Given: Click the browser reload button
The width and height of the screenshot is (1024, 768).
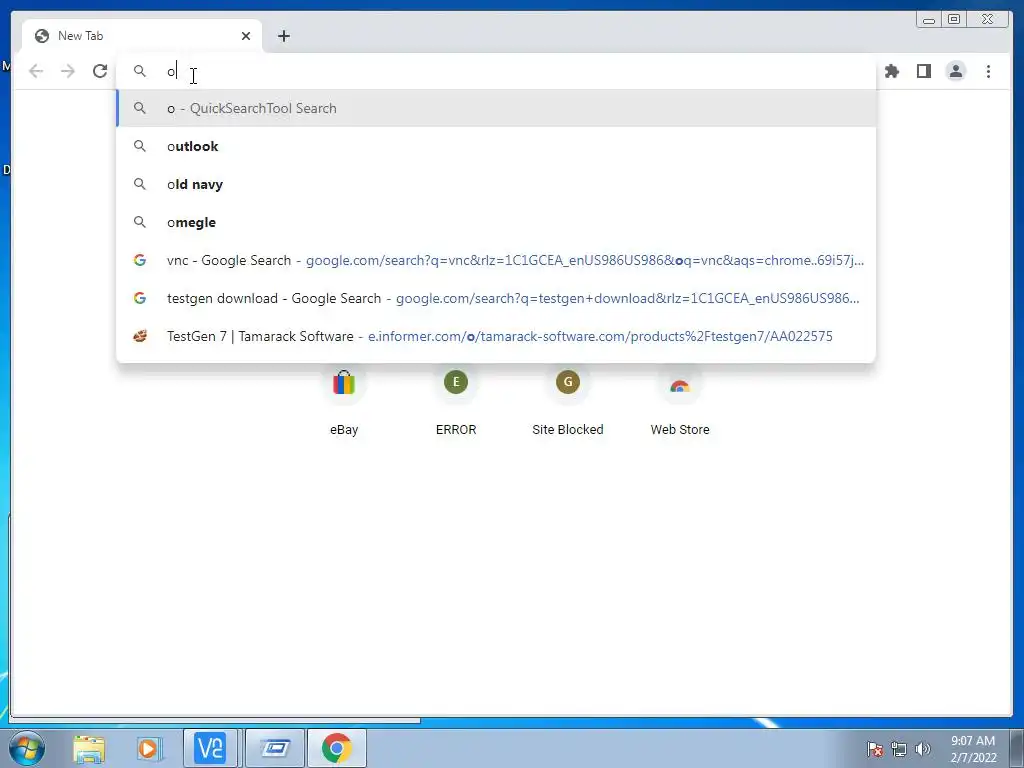Looking at the screenshot, I should [100, 71].
